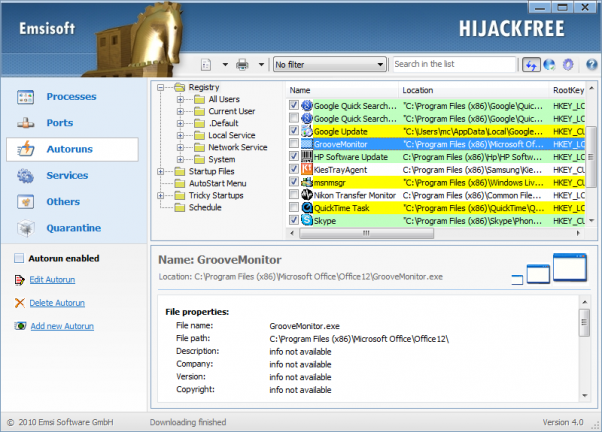Uncheck the HP Software Update checkbox
Image resolution: width=602 pixels, height=432 pixels.
coord(294,156)
